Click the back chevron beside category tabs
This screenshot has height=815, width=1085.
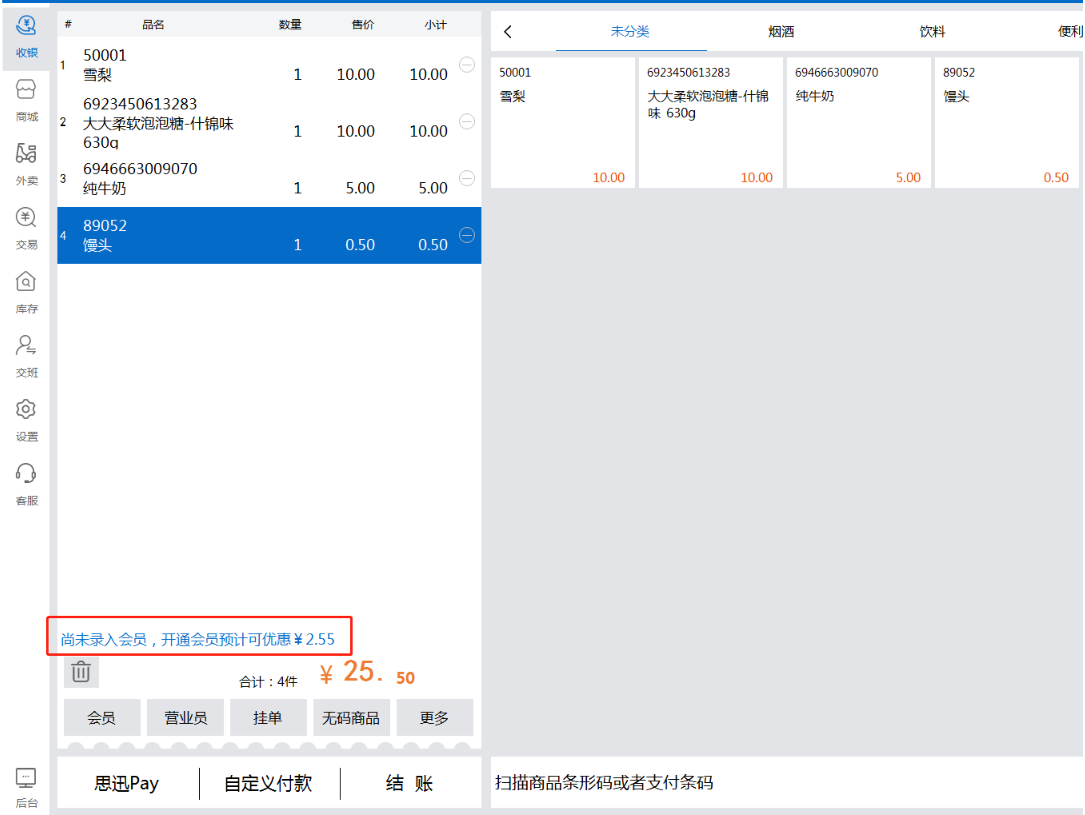[x=508, y=32]
